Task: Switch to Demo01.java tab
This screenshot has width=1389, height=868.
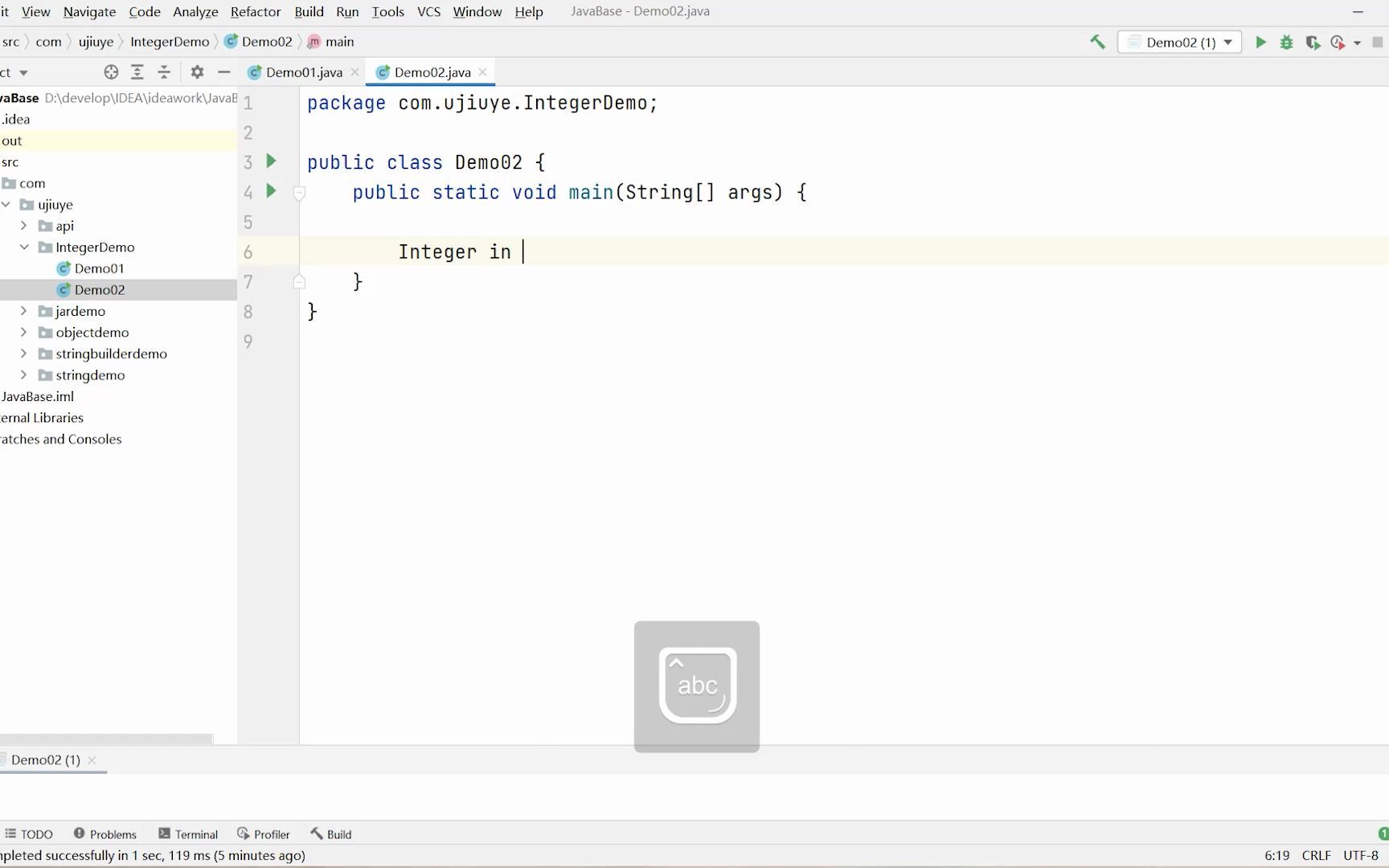Action: coord(303,72)
